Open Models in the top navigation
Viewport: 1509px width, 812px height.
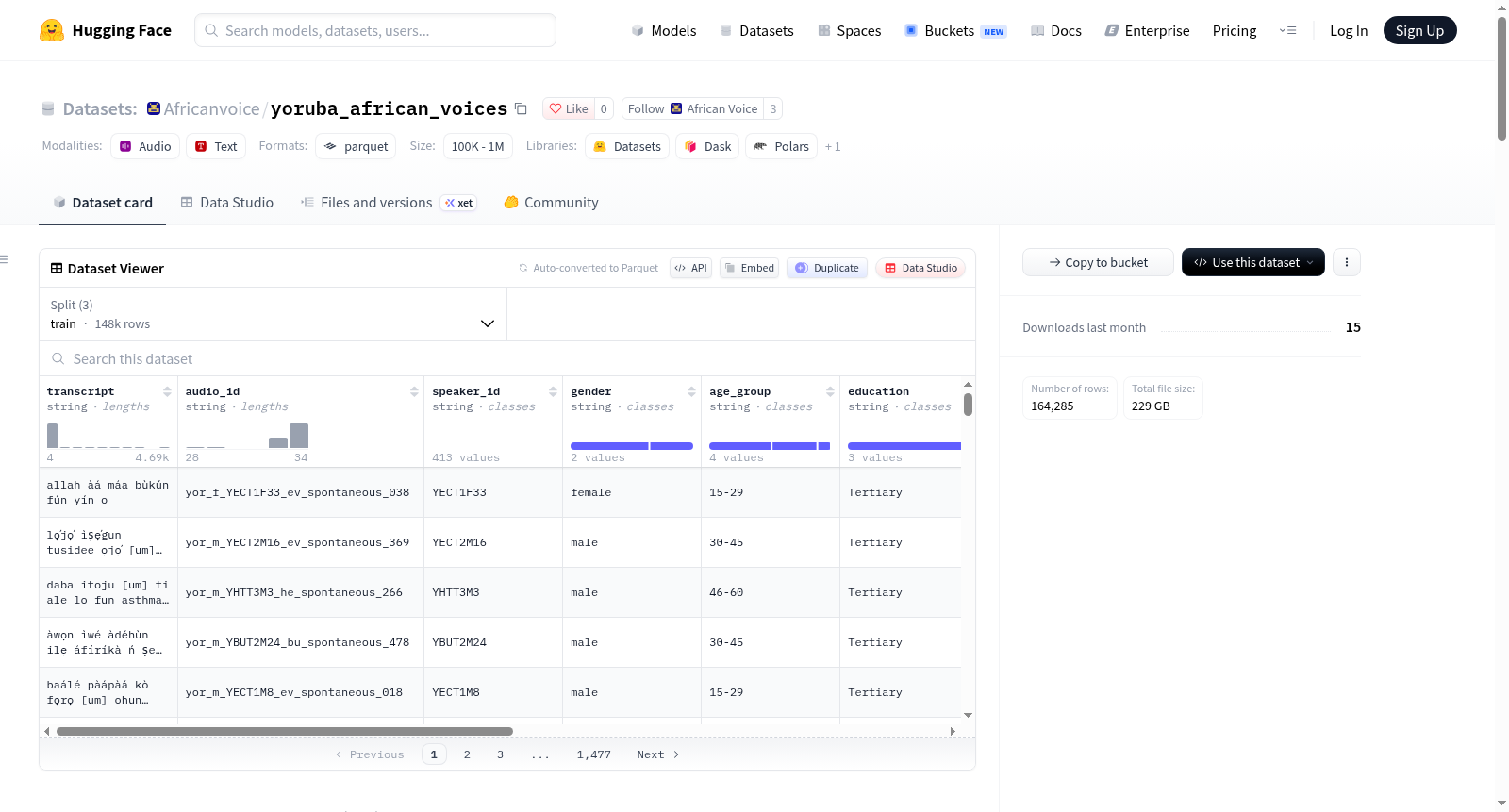coord(664,30)
